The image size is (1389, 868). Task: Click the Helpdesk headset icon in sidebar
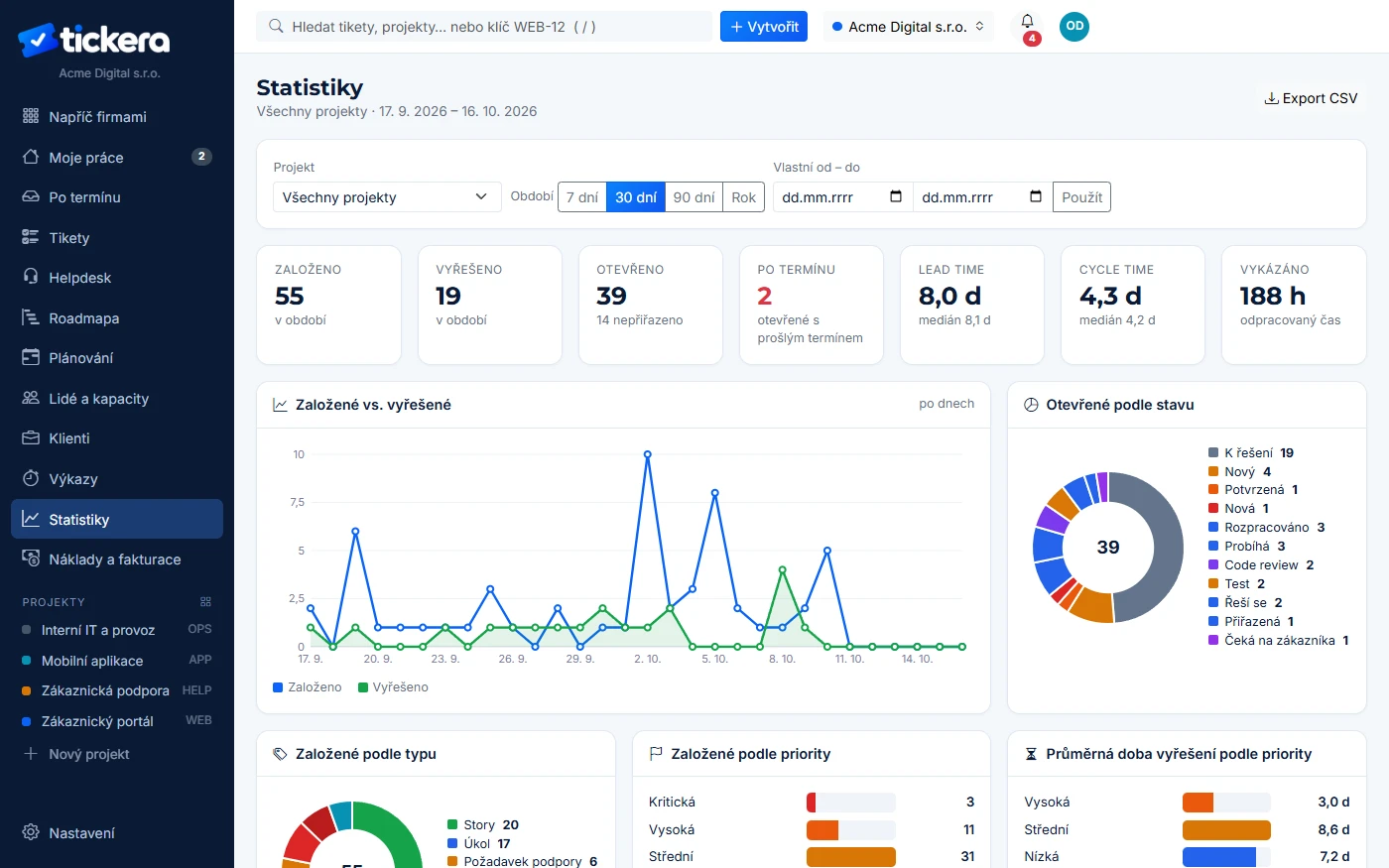pyautogui.click(x=31, y=277)
